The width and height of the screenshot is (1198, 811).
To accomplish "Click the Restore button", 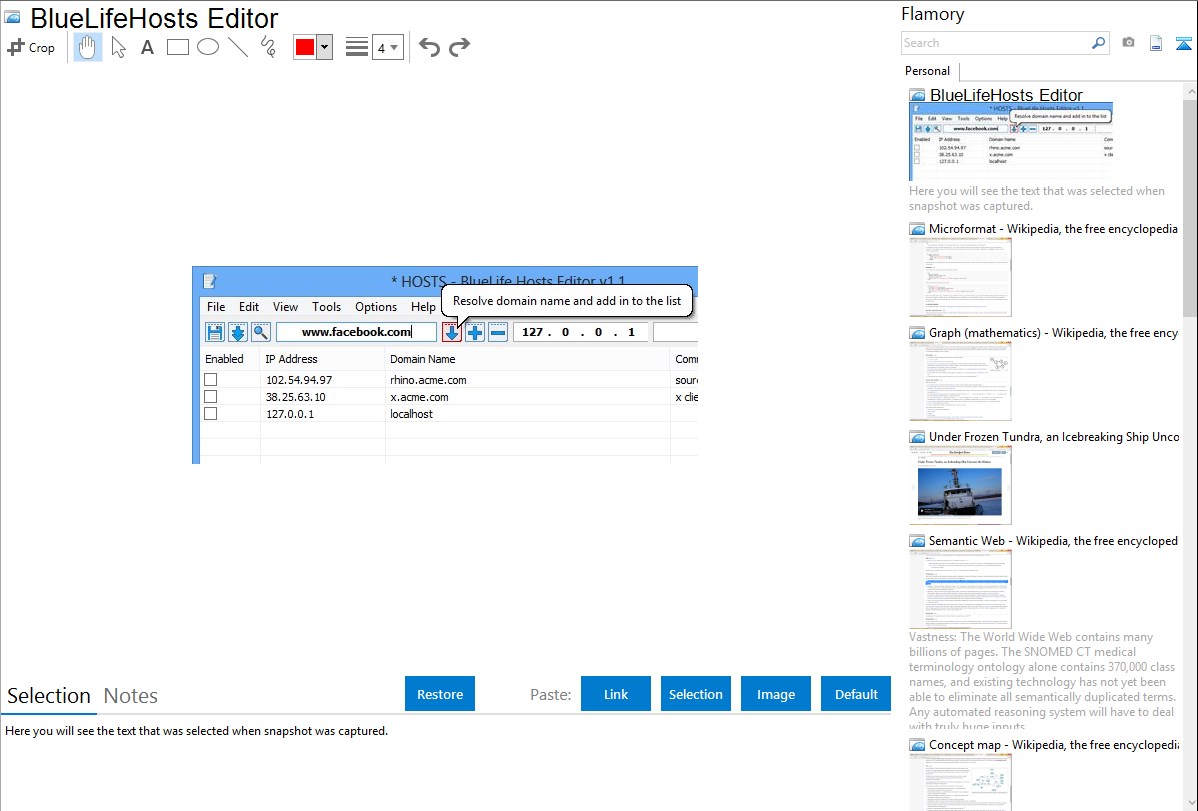I will [x=440, y=694].
